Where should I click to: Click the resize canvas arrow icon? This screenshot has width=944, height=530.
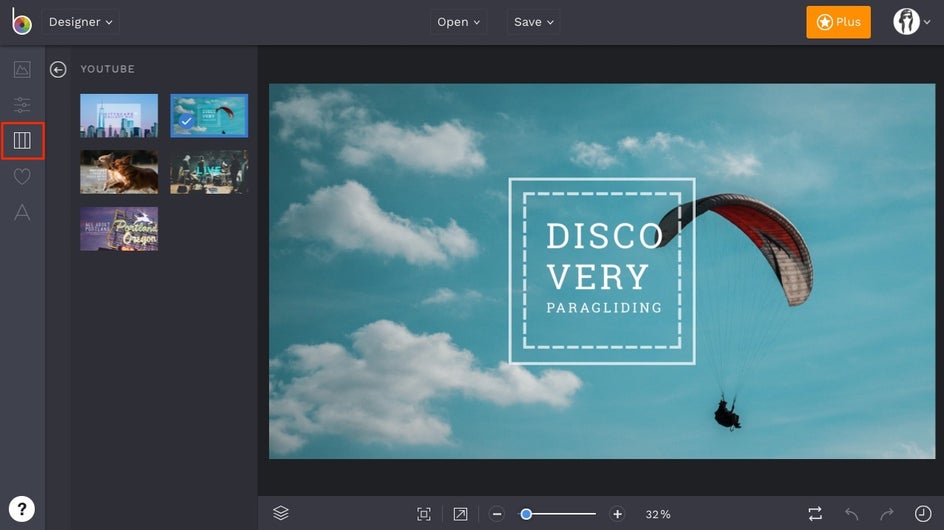point(460,514)
